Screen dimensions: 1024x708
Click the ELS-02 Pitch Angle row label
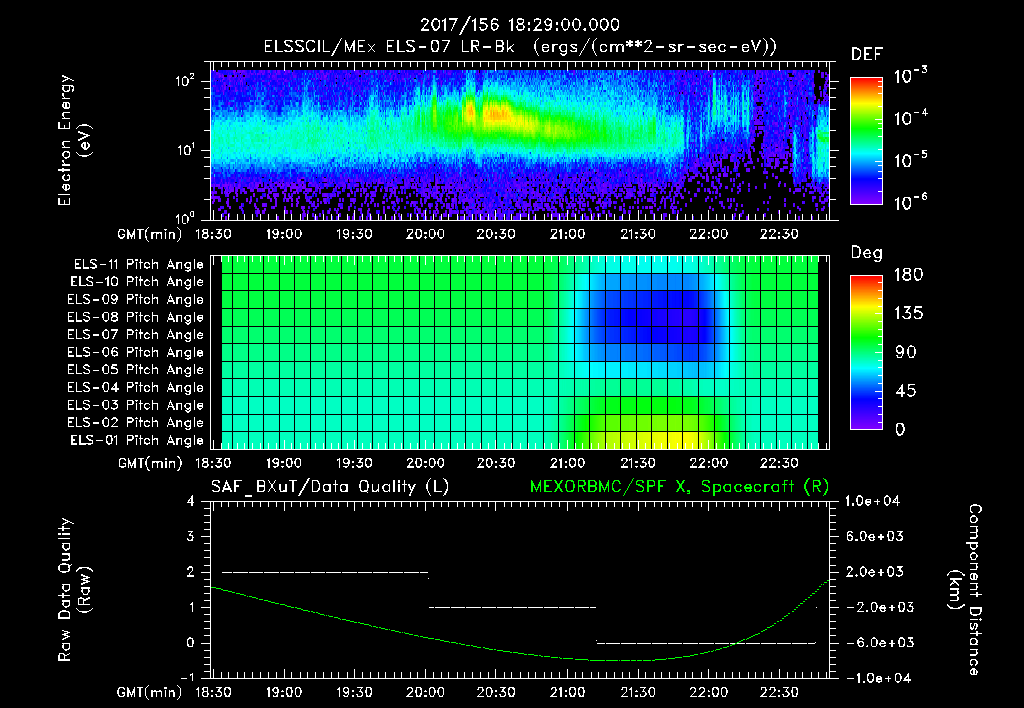135,423
